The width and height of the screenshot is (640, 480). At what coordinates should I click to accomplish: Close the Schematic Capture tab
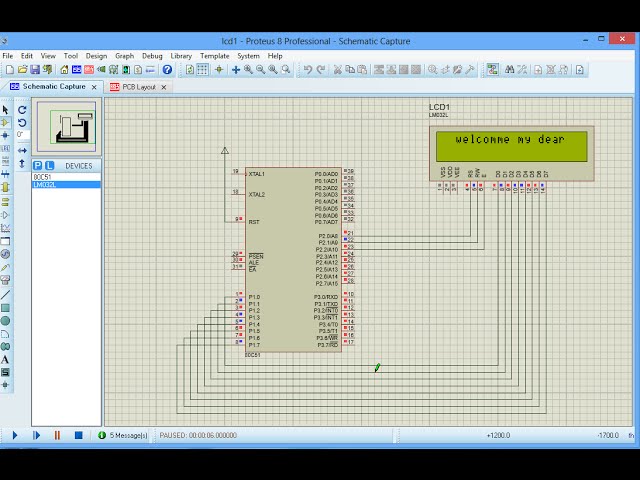(x=94, y=87)
